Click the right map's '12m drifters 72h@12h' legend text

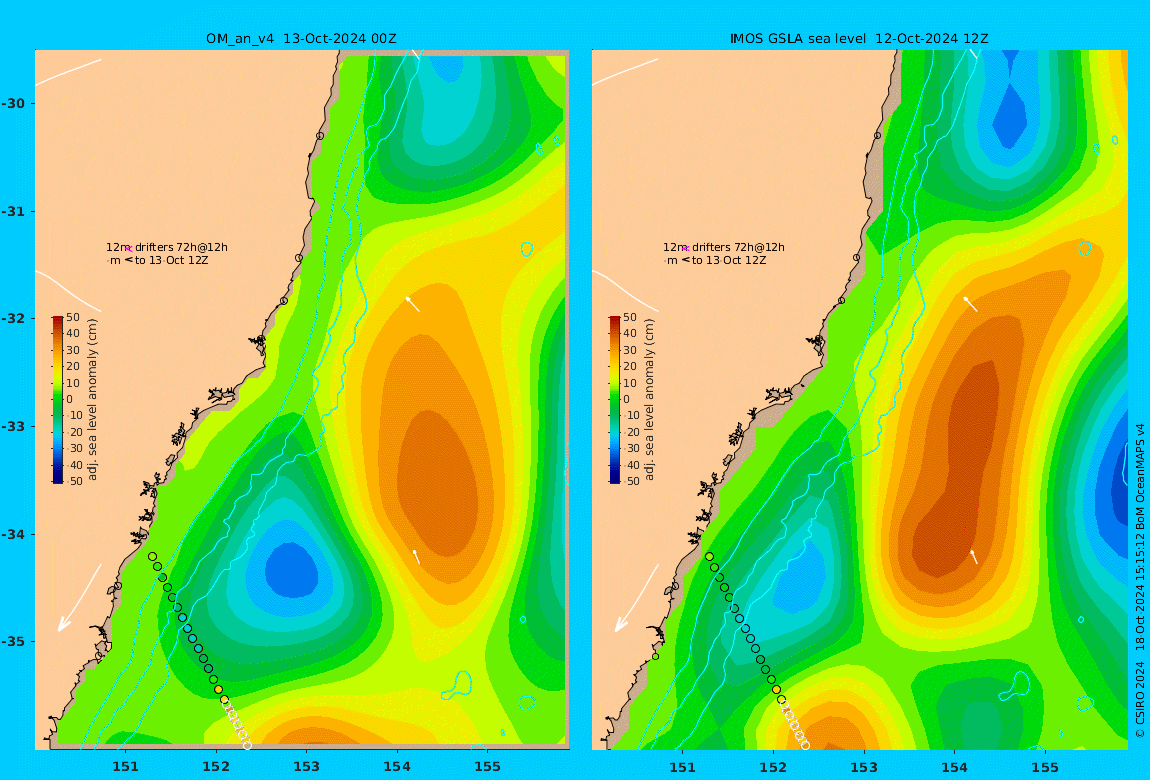[724, 247]
